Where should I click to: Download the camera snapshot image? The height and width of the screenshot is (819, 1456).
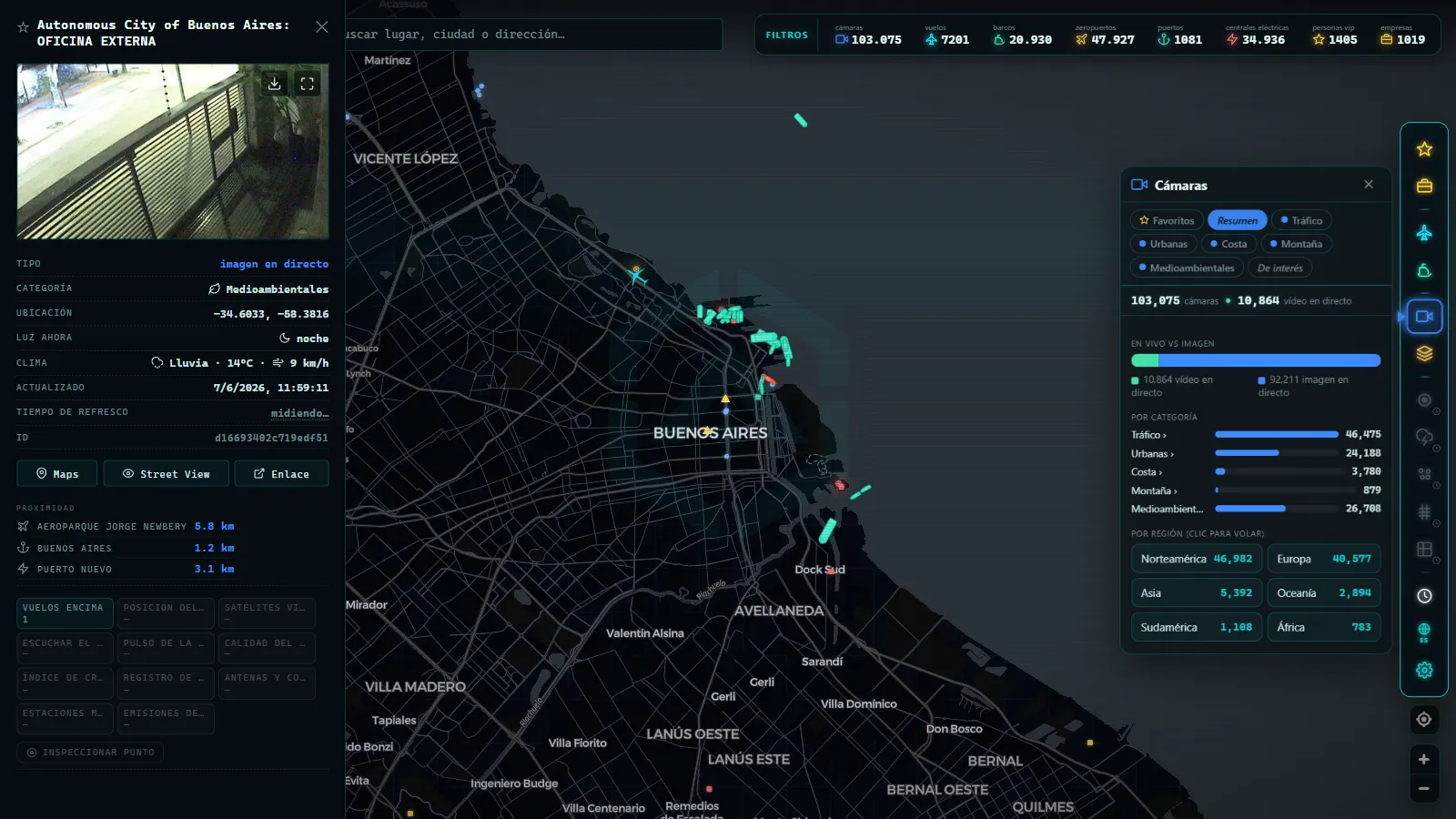point(274,84)
